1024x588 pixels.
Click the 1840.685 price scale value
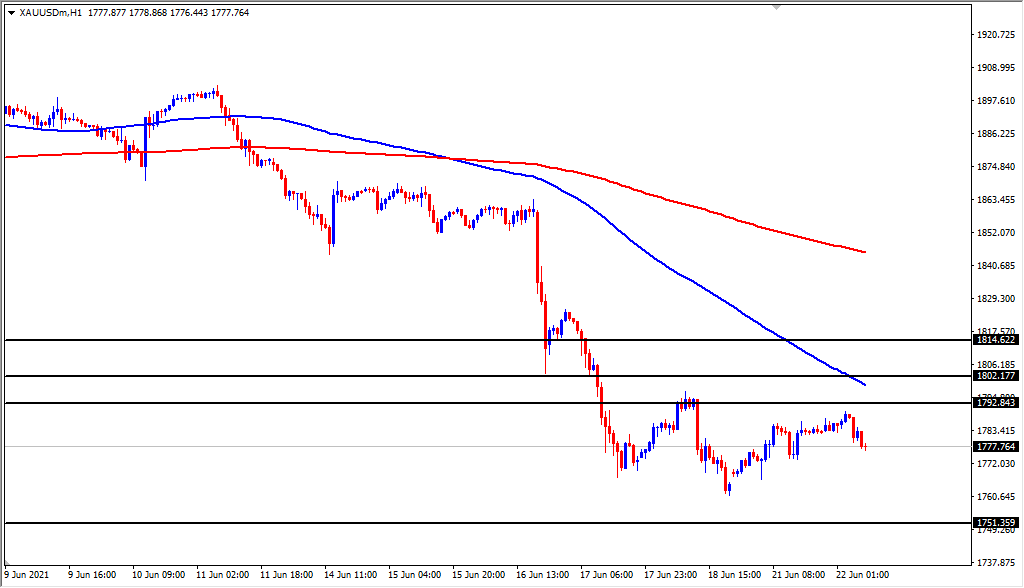click(996, 266)
